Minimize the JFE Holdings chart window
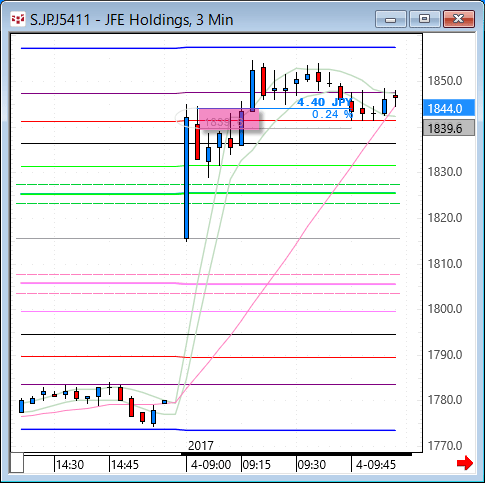 point(391,19)
